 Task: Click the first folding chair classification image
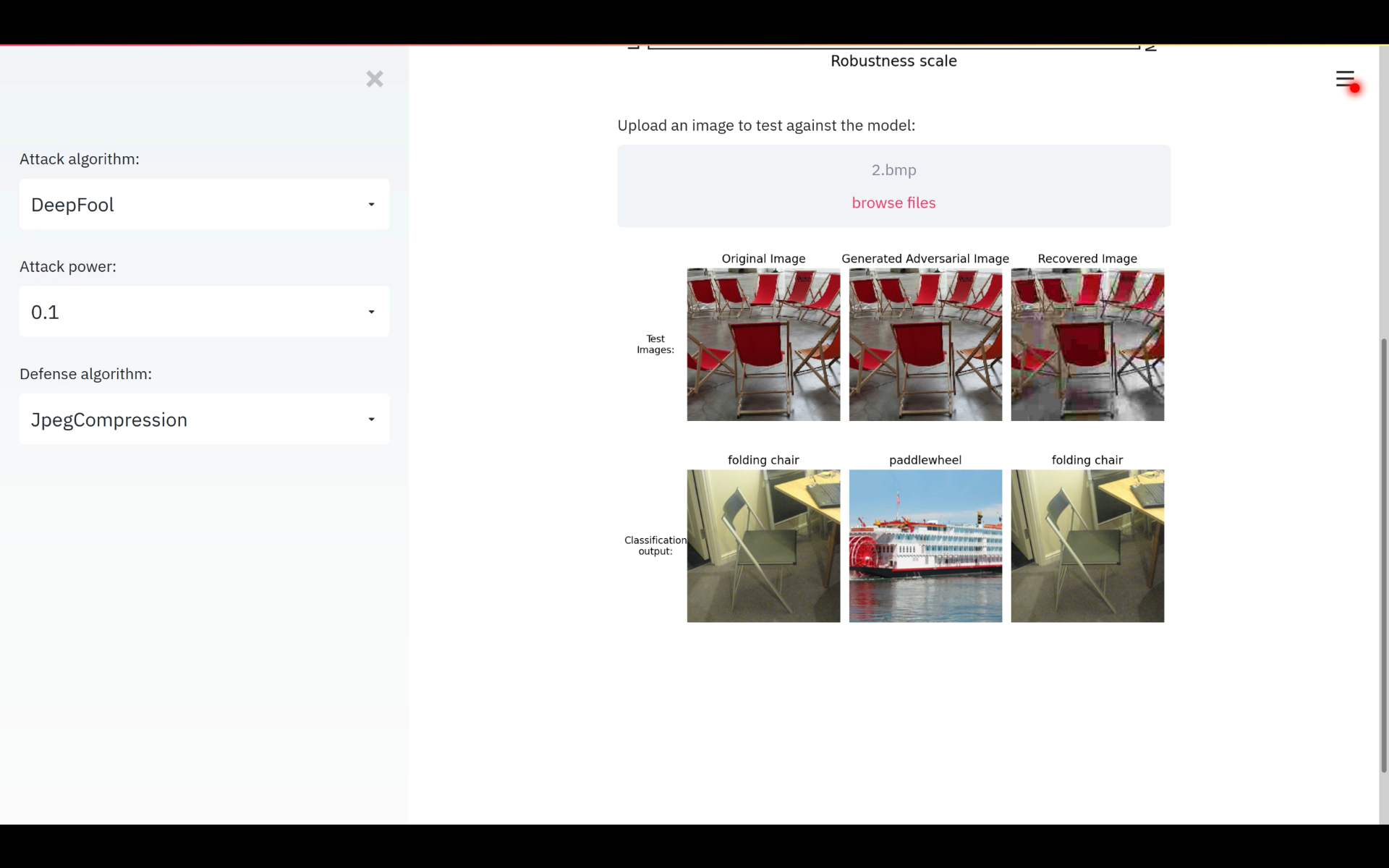(x=763, y=546)
